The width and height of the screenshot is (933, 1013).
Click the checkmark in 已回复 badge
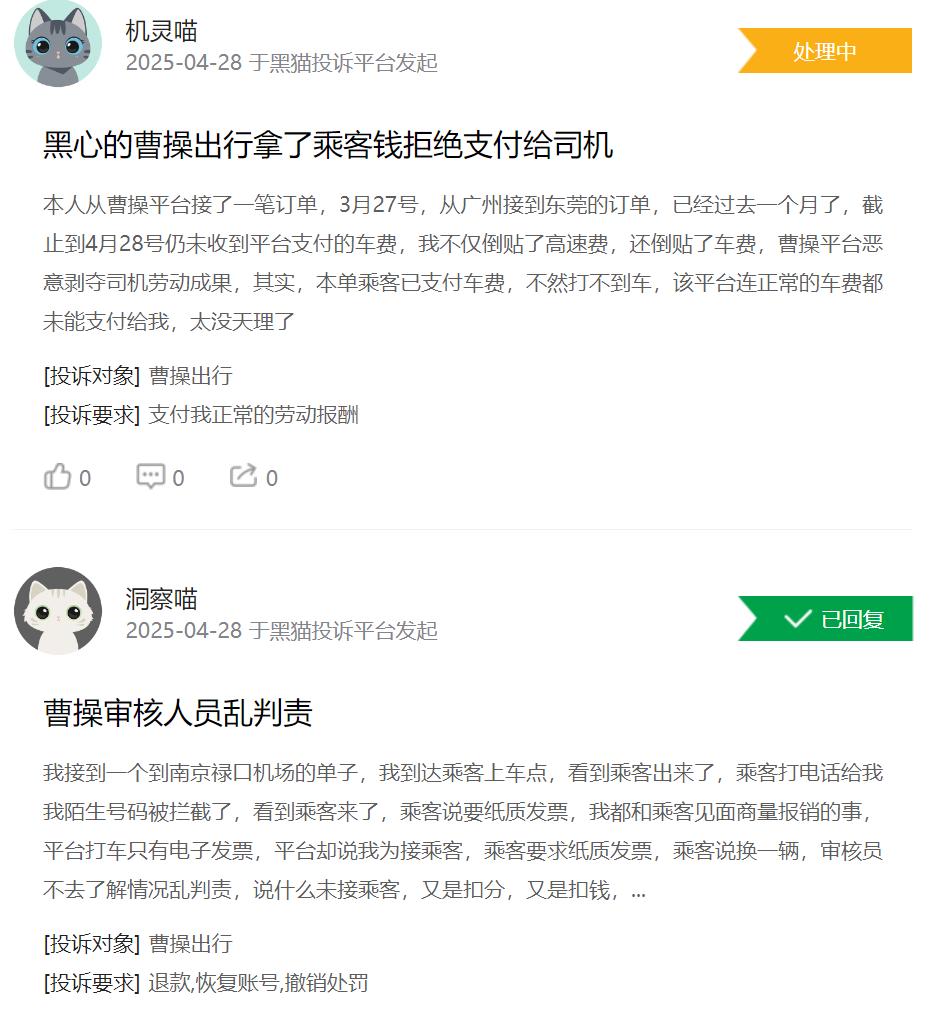(797, 618)
